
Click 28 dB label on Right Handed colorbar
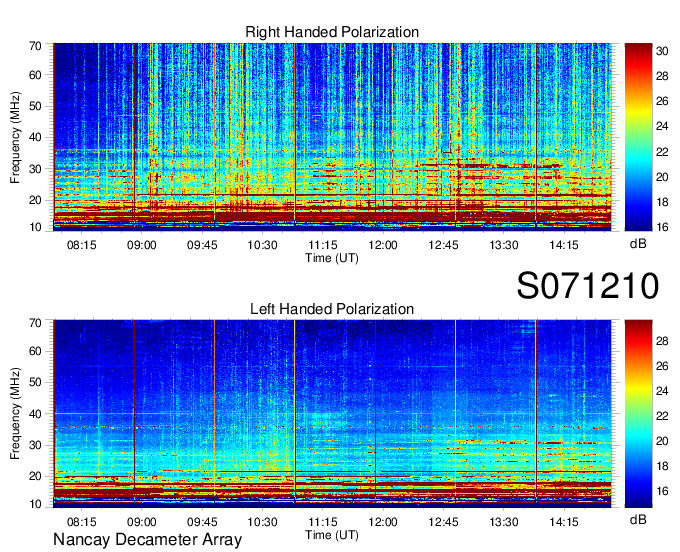662,76
